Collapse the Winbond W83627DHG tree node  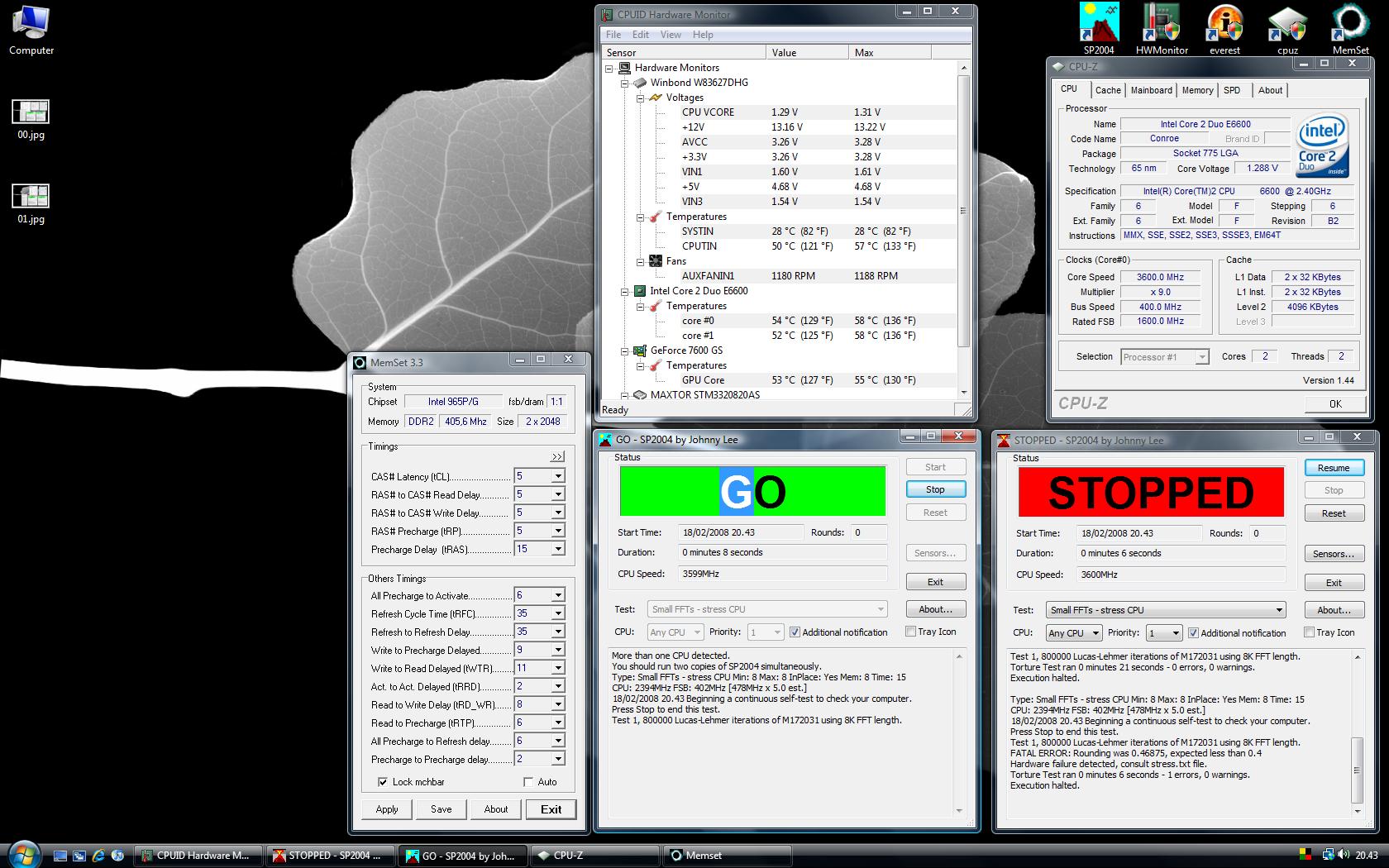pos(625,83)
